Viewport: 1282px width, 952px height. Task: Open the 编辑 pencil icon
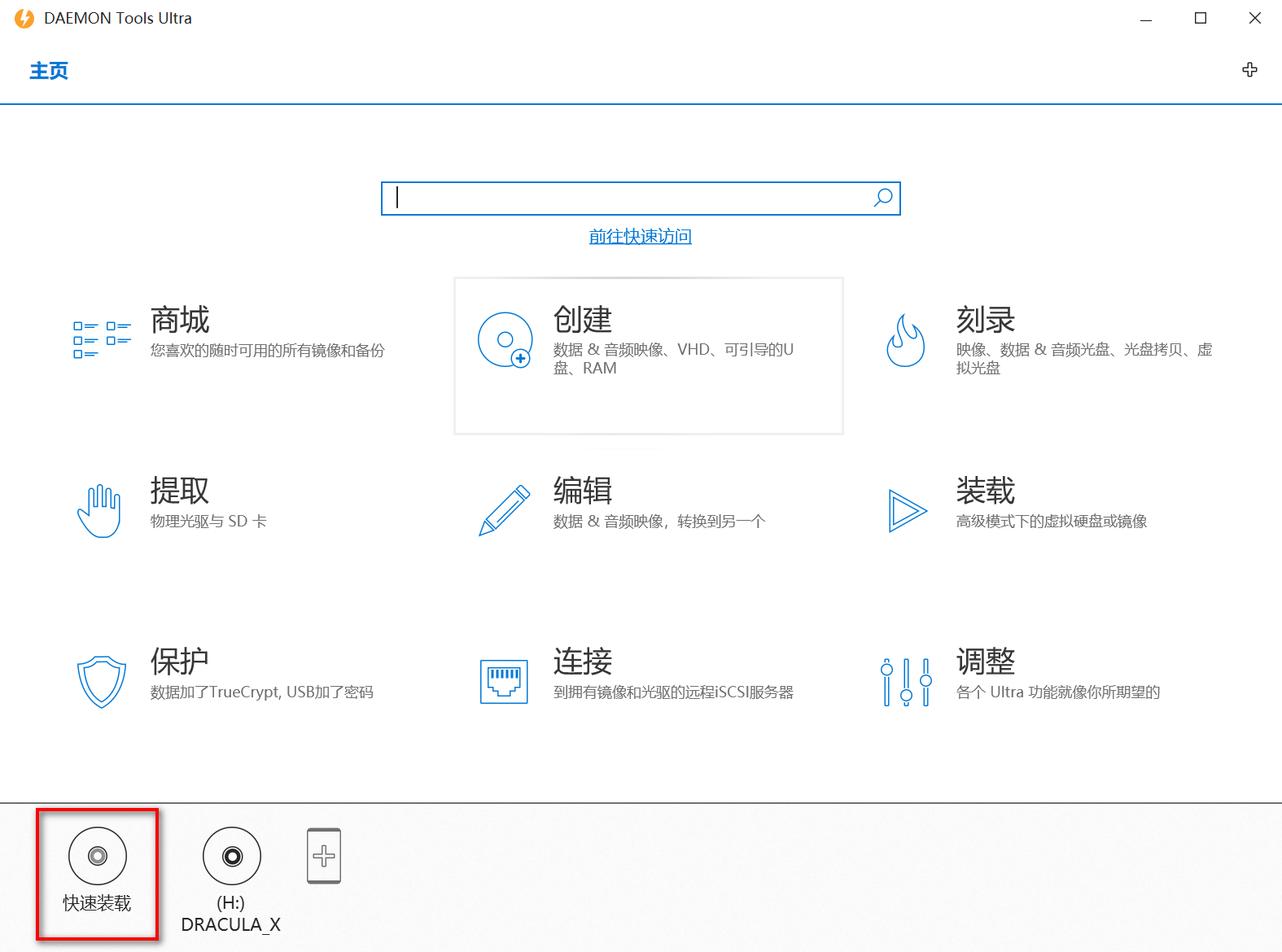tap(504, 511)
